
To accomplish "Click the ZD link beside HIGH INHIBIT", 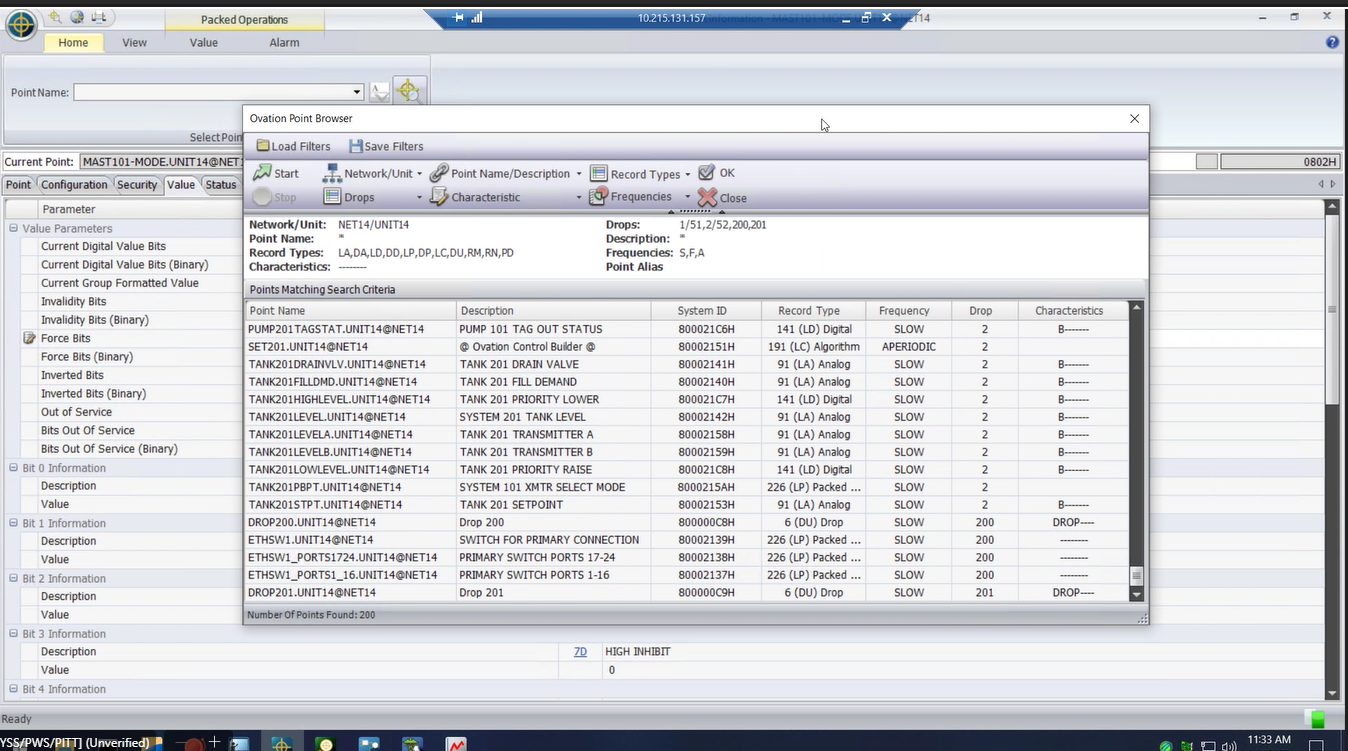I will [x=580, y=652].
